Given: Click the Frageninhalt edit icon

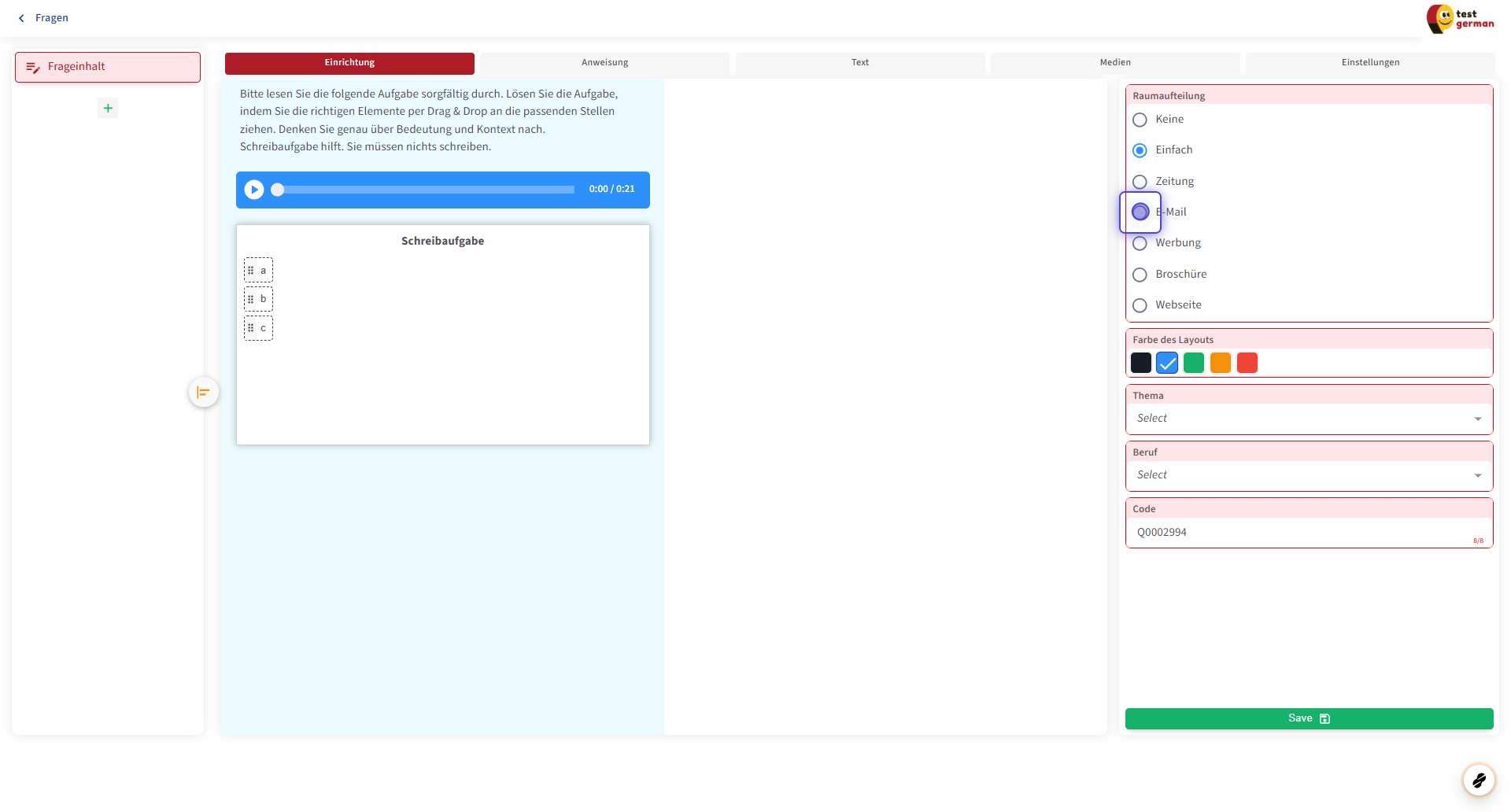Looking at the screenshot, I should pos(33,67).
